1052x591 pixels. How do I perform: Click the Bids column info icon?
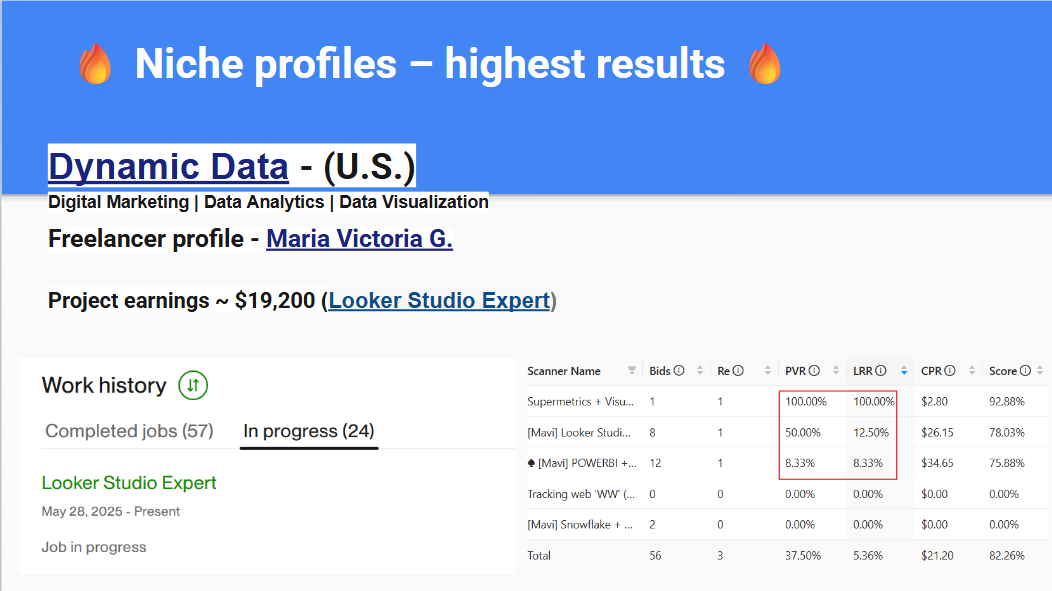[679, 370]
